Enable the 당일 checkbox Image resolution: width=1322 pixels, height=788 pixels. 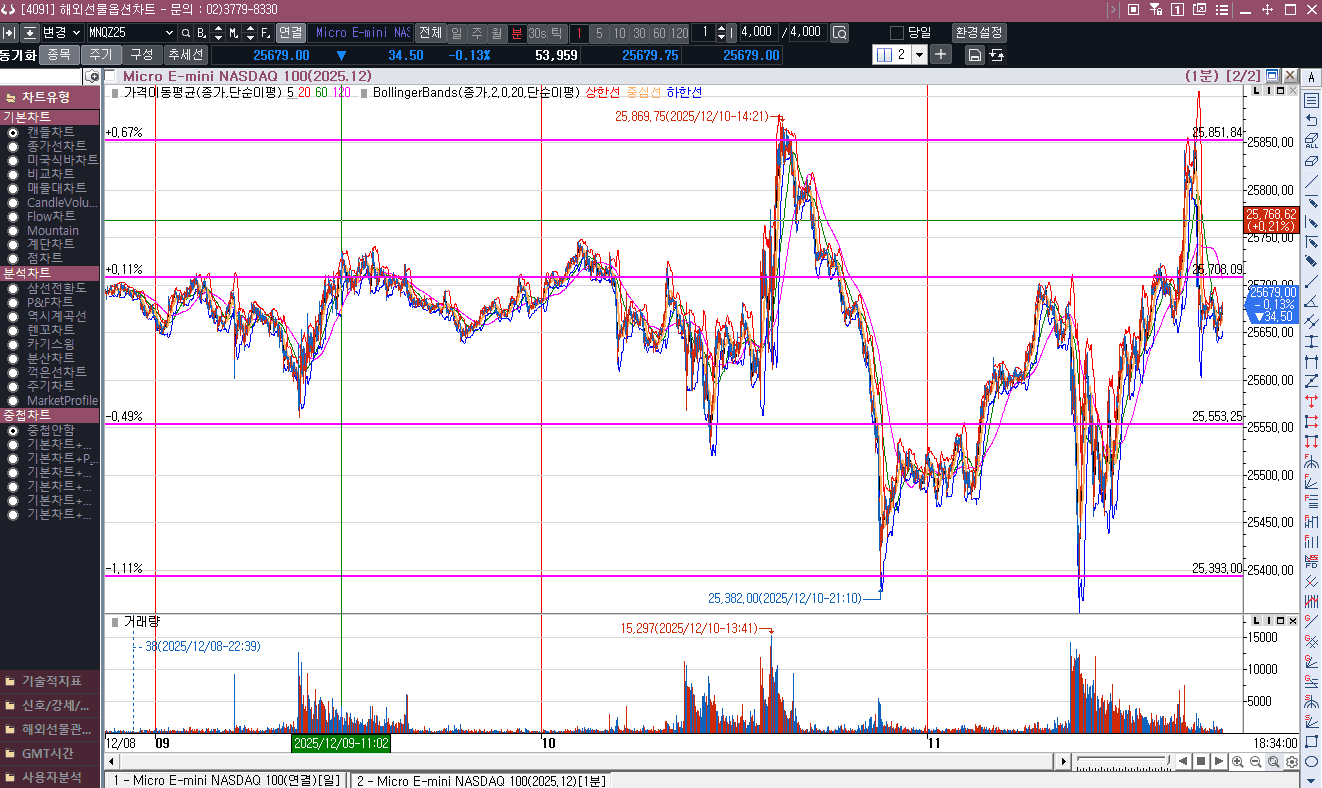(x=897, y=32)
